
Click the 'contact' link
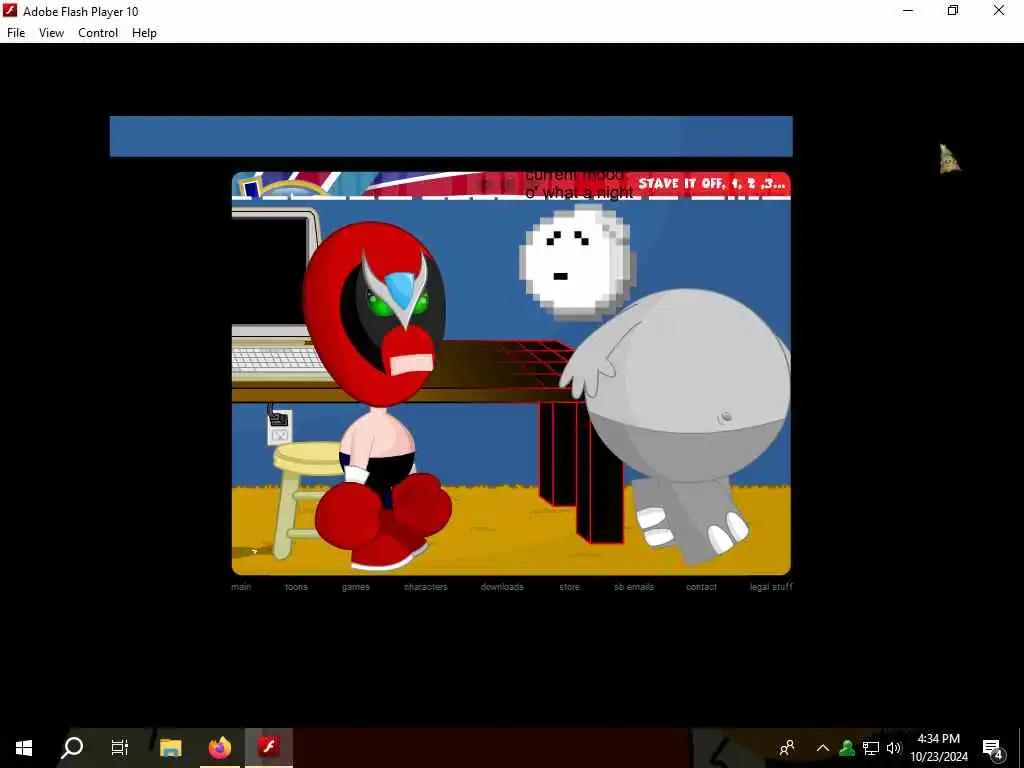pyautogui.click(x=701, y=586)
